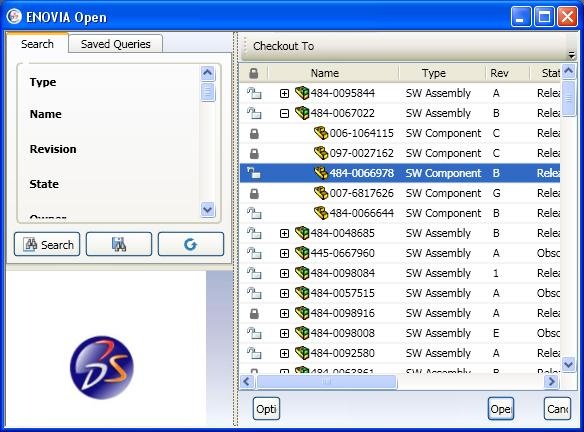Click unlocked icon for row 484-0067022
This screenshot has height=432, width=584.
pos(254,113)
